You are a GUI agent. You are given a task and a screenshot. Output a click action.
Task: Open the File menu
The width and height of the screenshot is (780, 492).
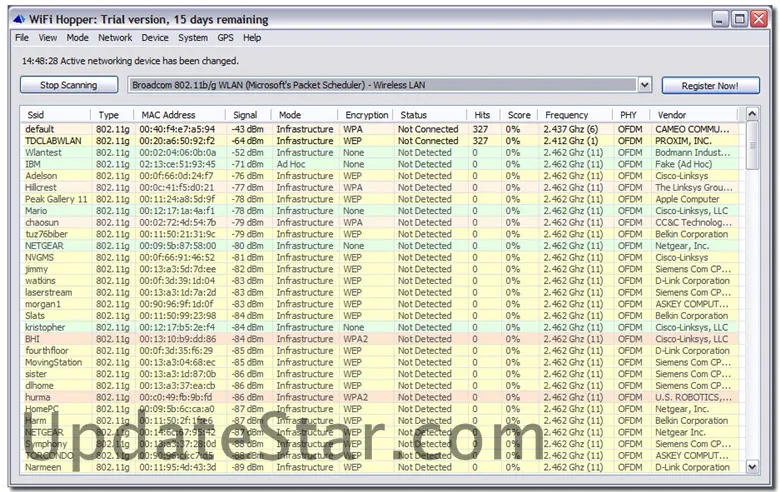21,38
